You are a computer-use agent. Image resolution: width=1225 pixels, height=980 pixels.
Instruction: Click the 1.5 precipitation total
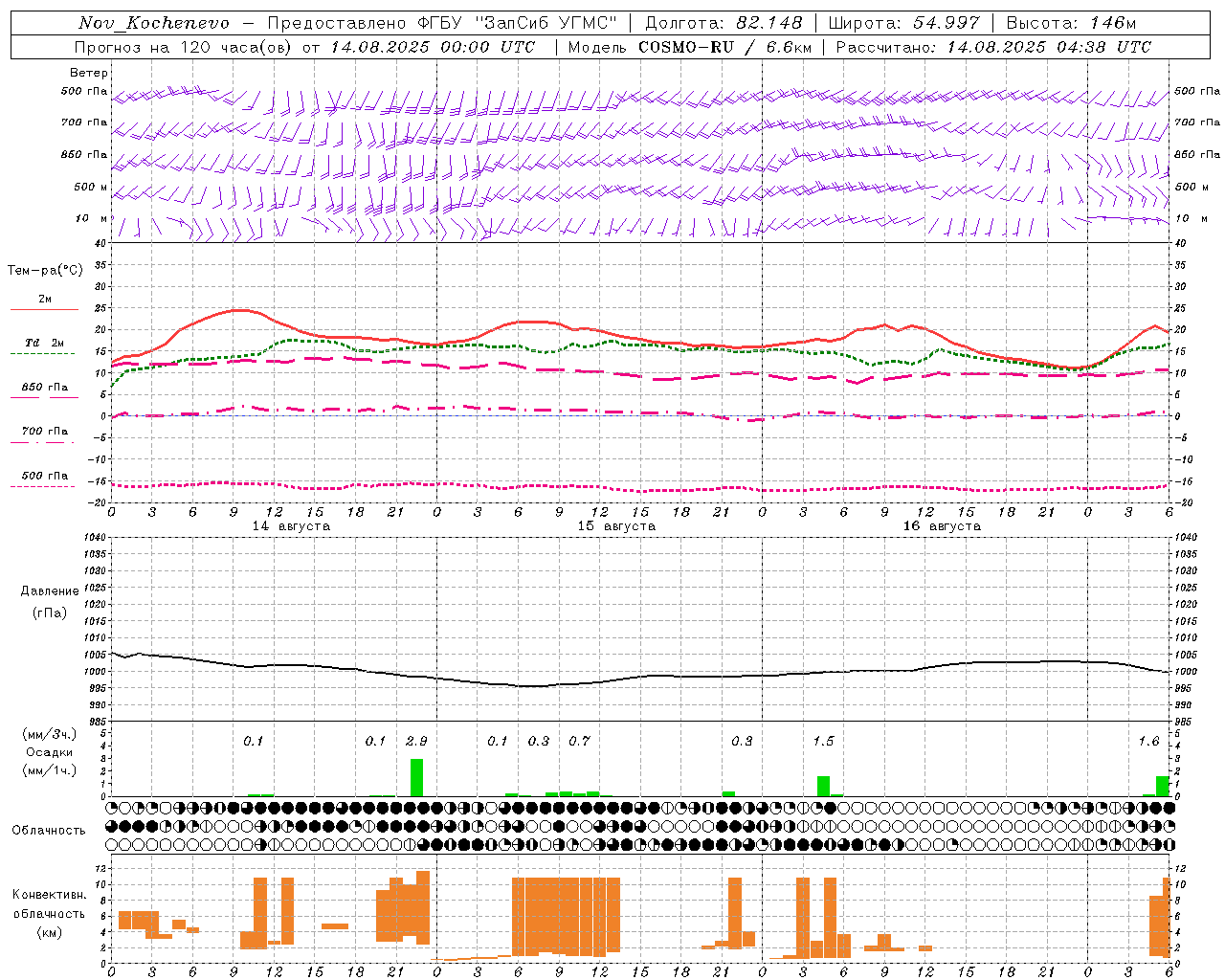(823, 741)
